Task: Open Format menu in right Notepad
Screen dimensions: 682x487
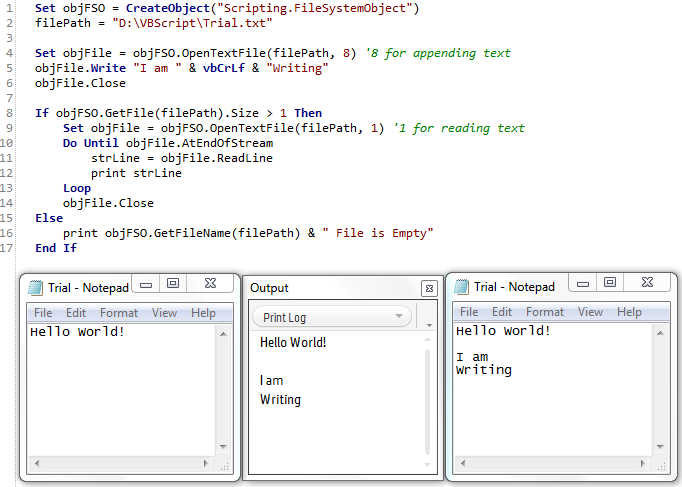Action: click(545, 312)
